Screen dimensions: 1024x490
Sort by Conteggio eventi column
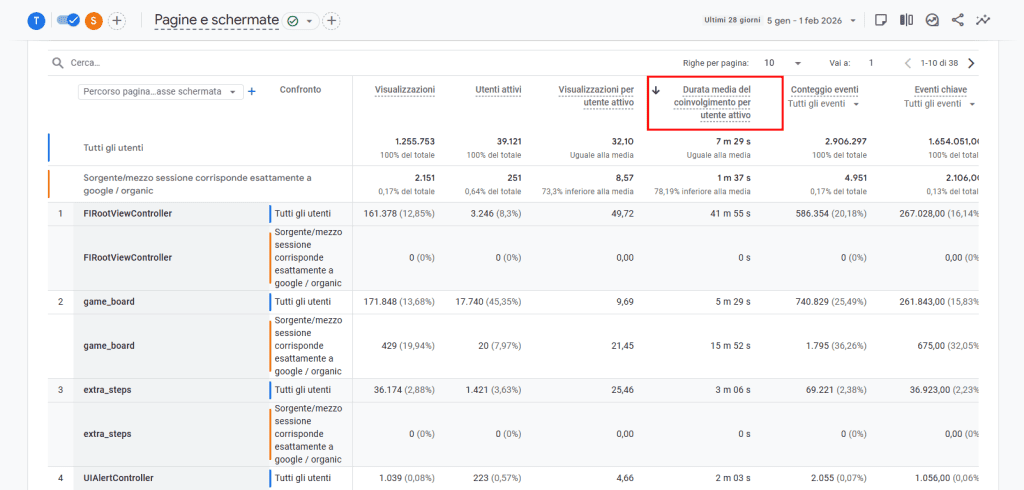[x=824, y=90]
